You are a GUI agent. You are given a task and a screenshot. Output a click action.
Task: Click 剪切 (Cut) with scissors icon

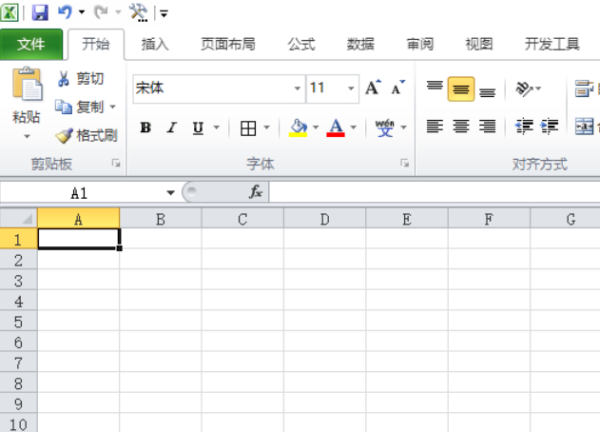tap(80, 78)
